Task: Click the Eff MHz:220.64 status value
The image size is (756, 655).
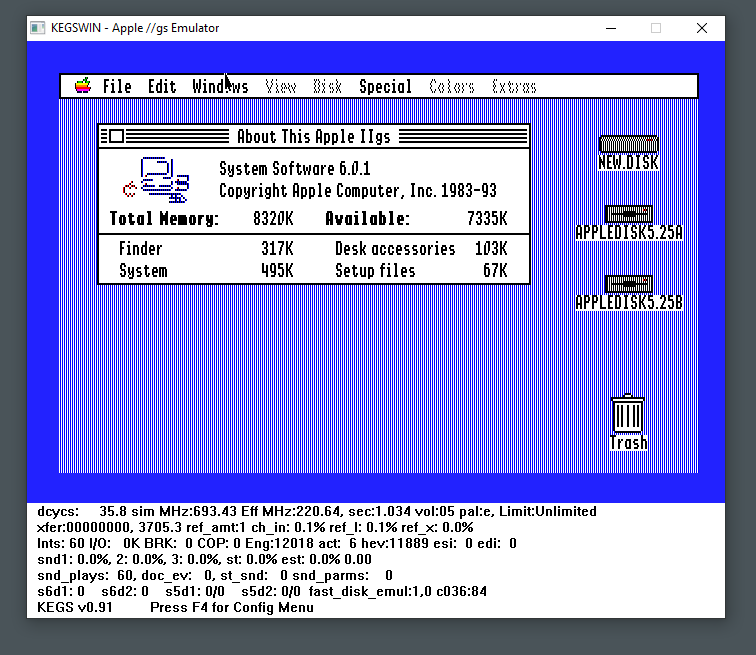Action: pos(292,511)
